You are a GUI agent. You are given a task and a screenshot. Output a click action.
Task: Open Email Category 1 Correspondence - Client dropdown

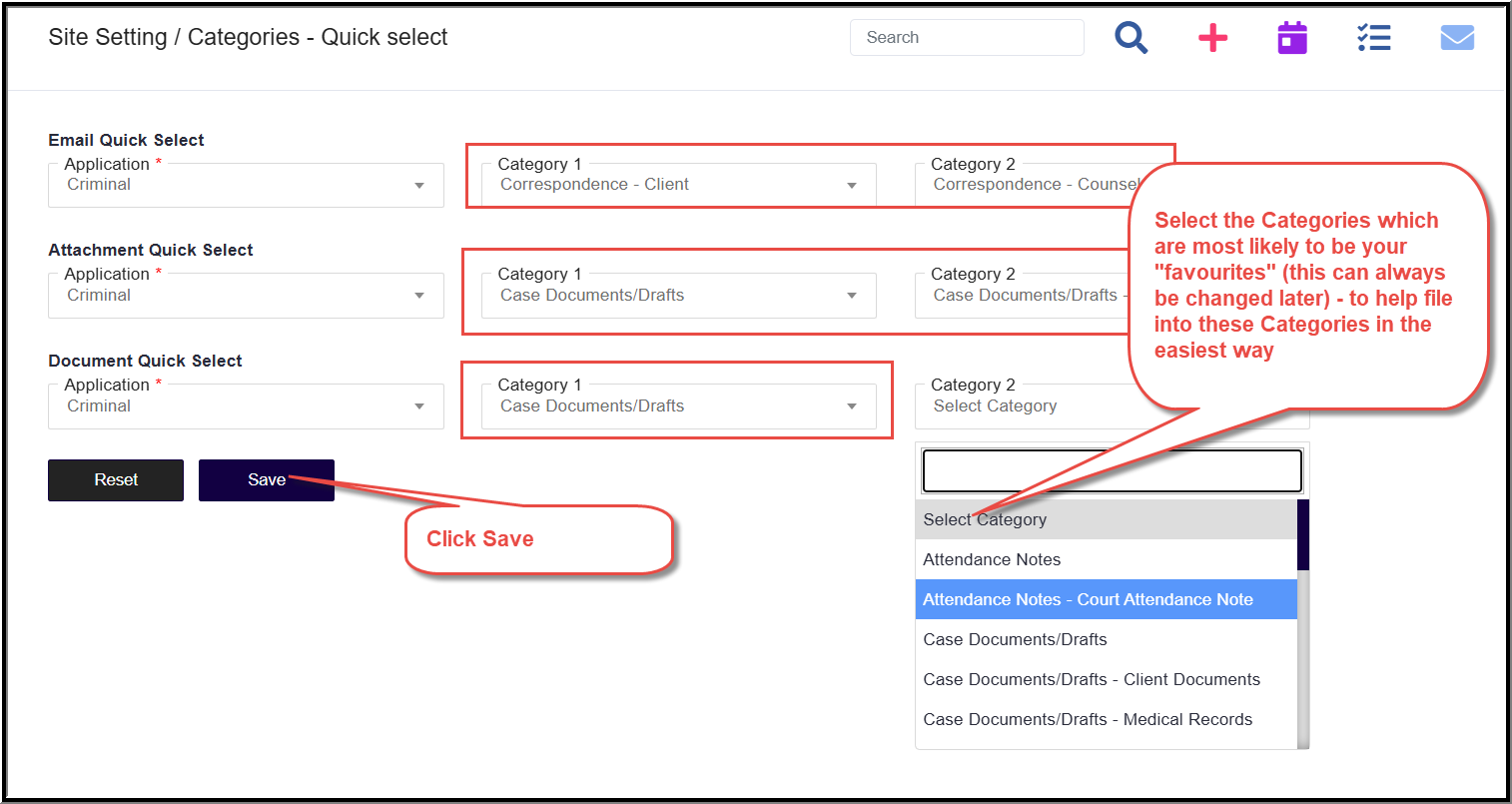click(679, 185)
